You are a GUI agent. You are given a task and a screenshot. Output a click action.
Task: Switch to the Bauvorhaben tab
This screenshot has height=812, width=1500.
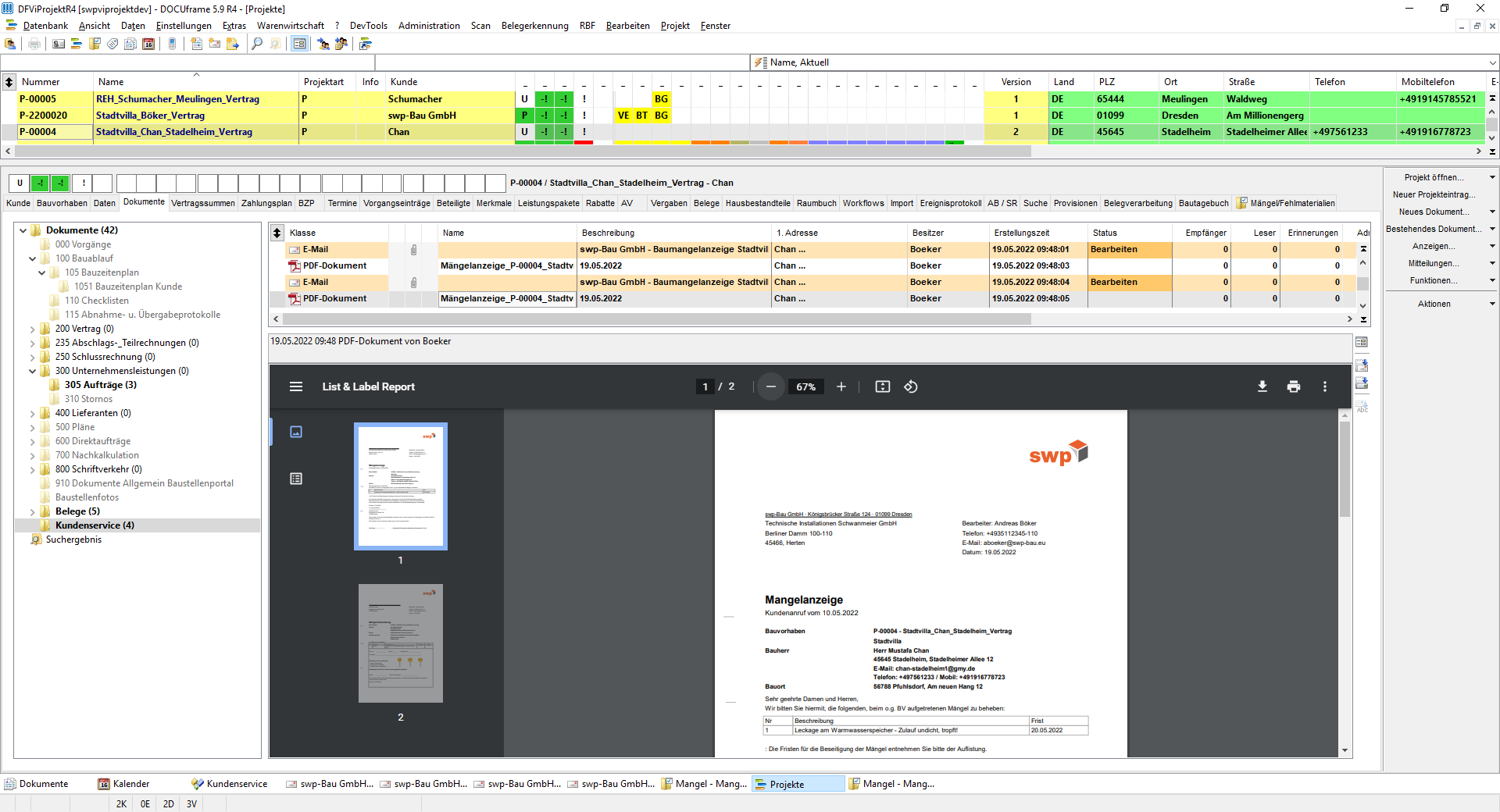62,203
